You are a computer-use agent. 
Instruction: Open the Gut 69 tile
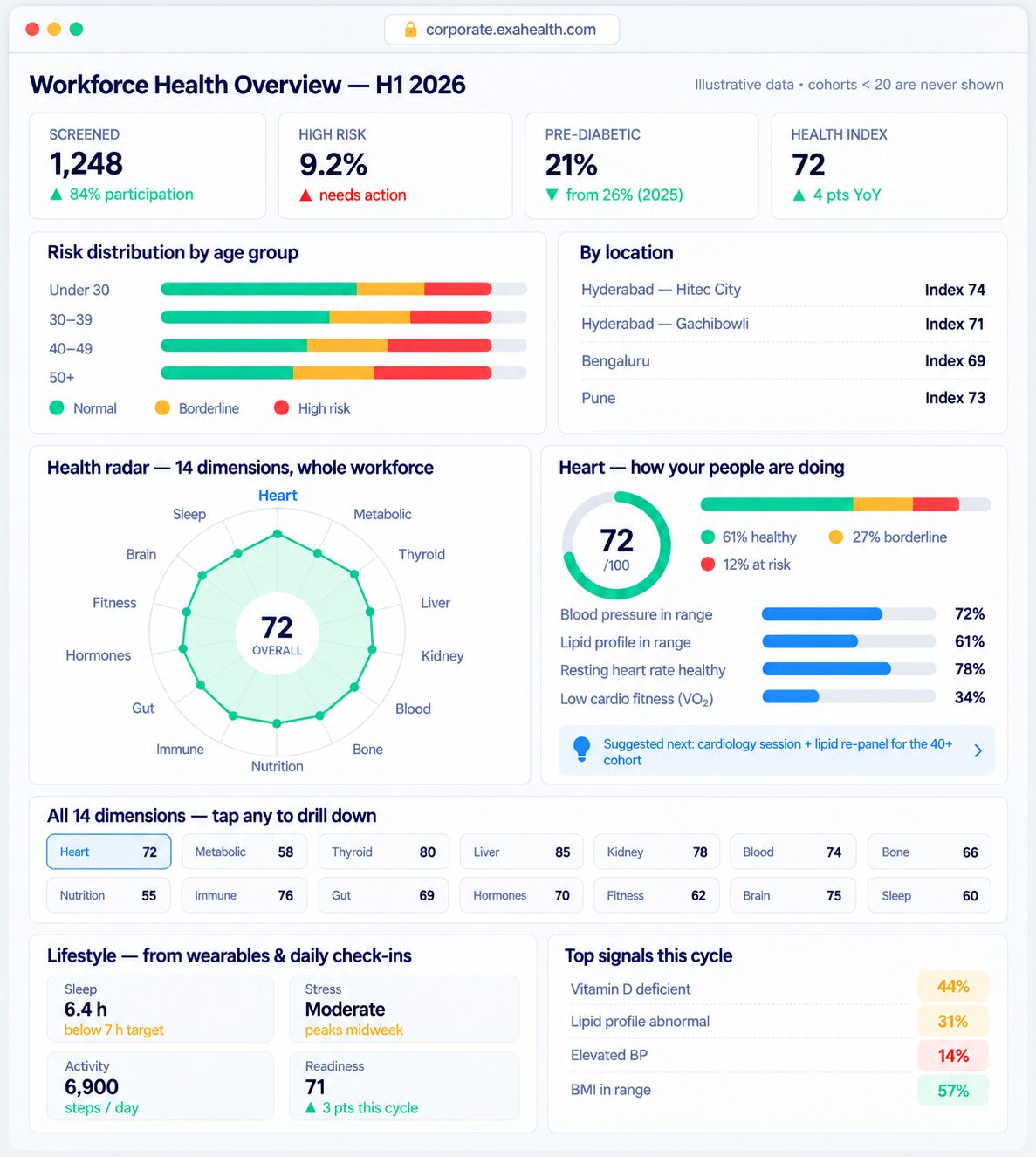(x=383, y=895)
